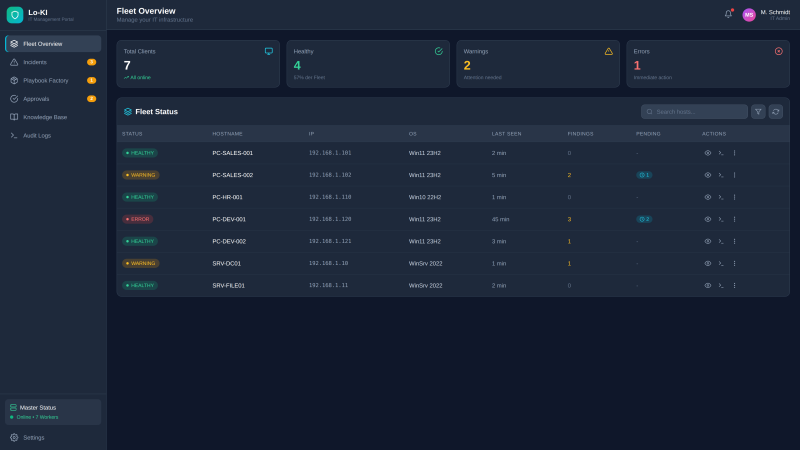Click IP address 192.168.1.110
Viewport: 800px width, 450px height.
[330, 197]
